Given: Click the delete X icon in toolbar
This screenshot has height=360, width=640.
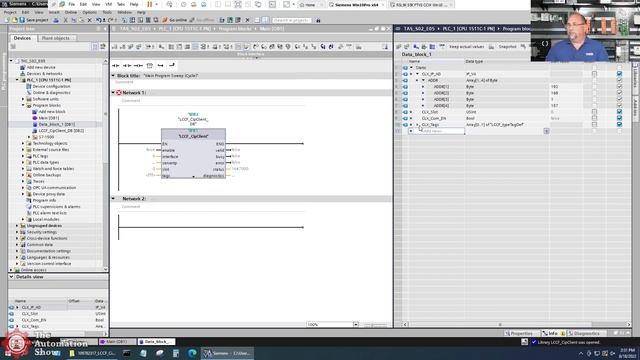Looking at the screenshot, I should (89, 20).
